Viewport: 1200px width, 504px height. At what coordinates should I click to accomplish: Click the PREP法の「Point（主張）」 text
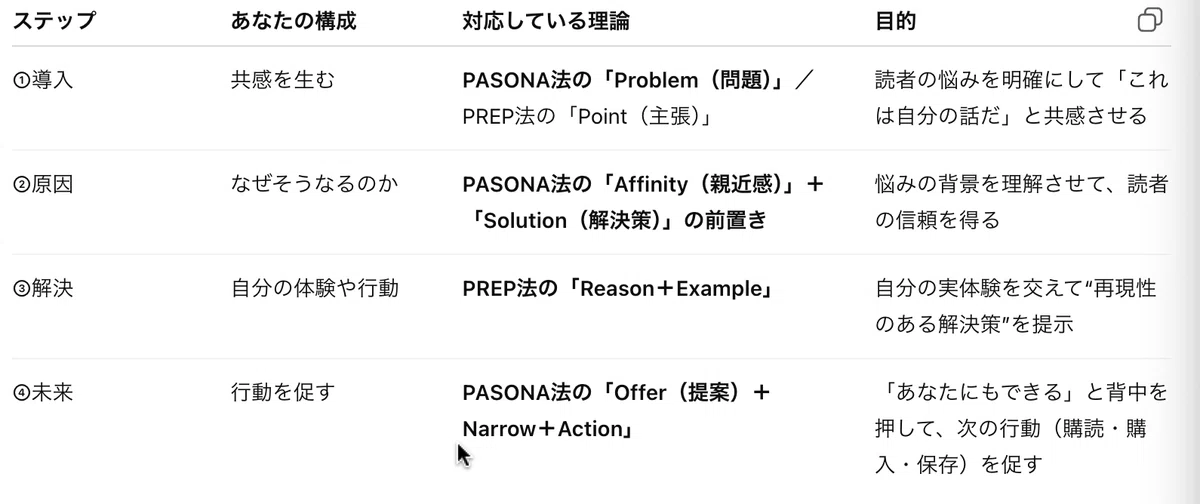pos(587,117)
